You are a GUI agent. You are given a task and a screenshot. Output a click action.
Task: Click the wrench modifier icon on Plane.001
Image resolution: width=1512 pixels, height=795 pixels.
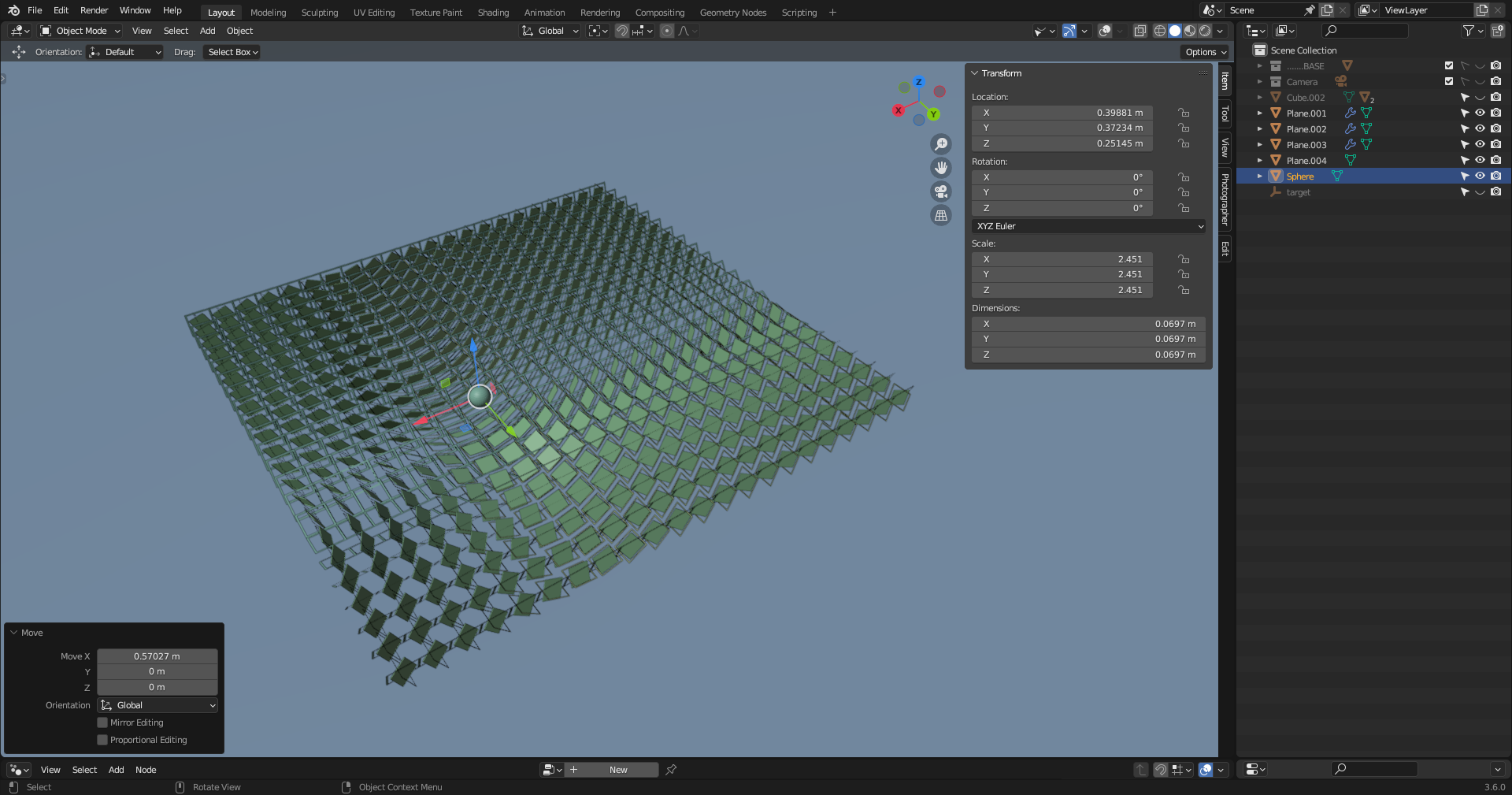1350,113
